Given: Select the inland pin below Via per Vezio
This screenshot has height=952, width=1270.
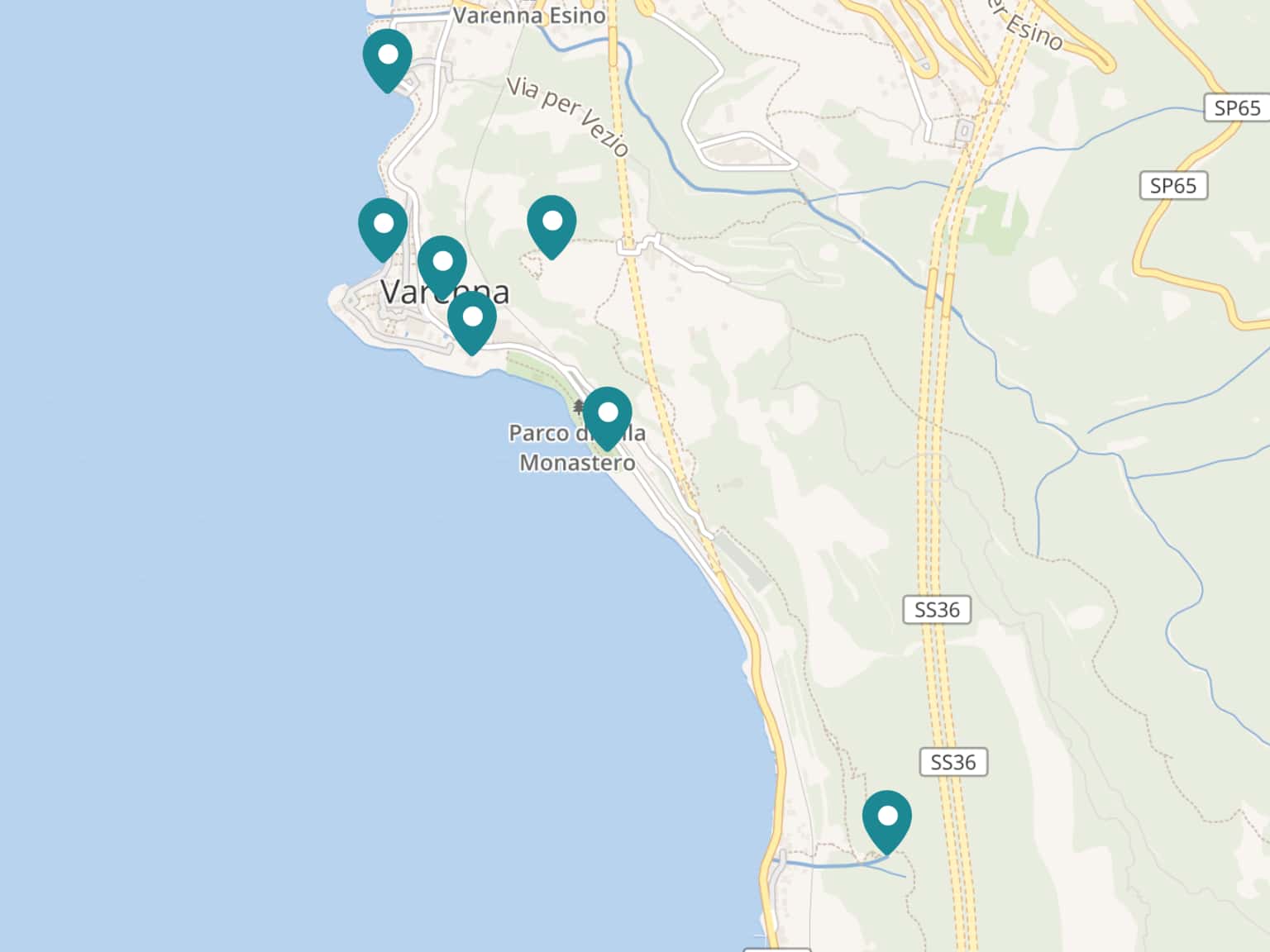Looking at the screenshot, I should tap(551, 226).
